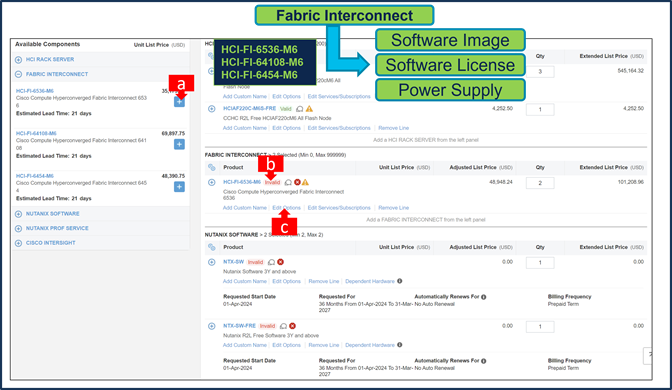Expand the NTX-SW-FRE line row
Screen dimensions: 672x390
[x=212, y=326]
